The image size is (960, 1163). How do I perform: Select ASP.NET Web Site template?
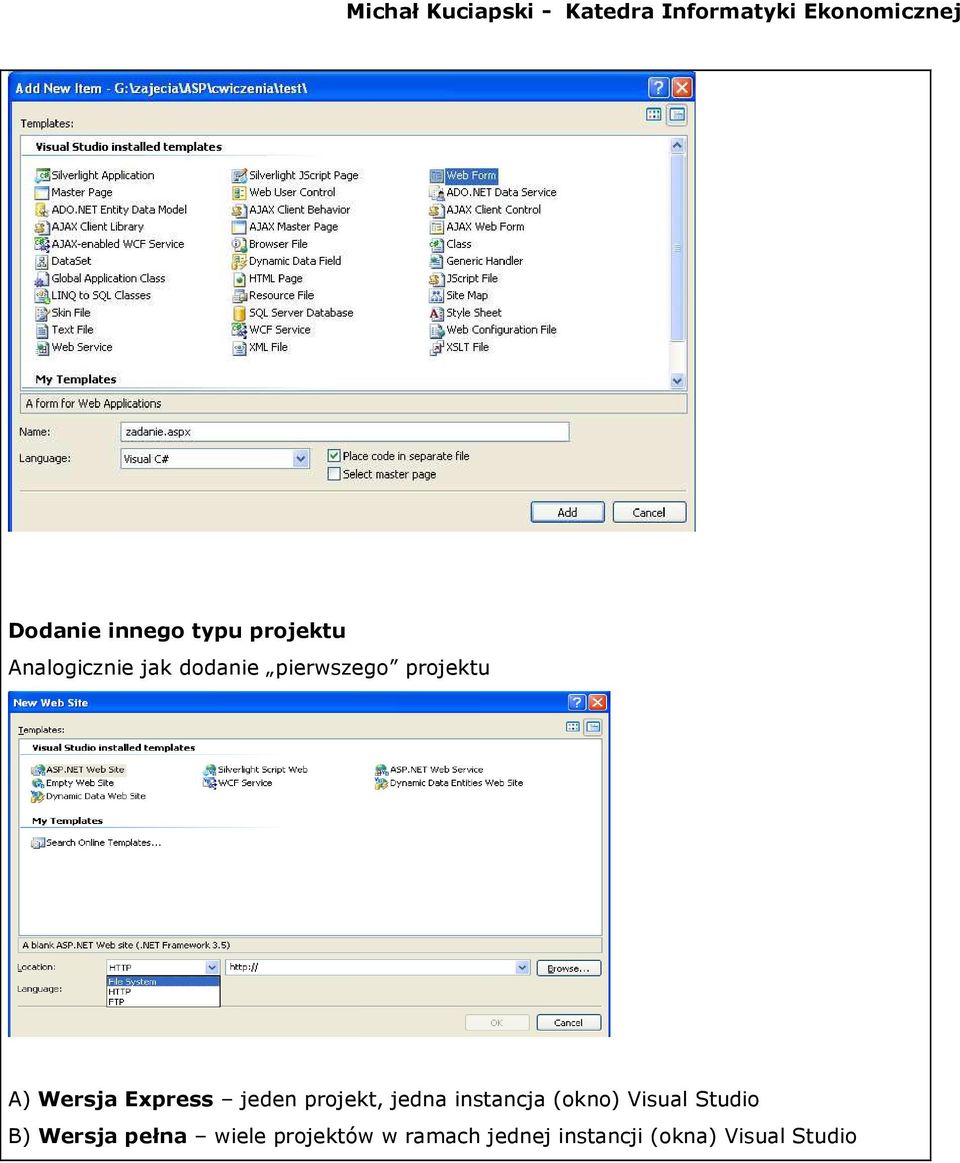tap(78, 770)
